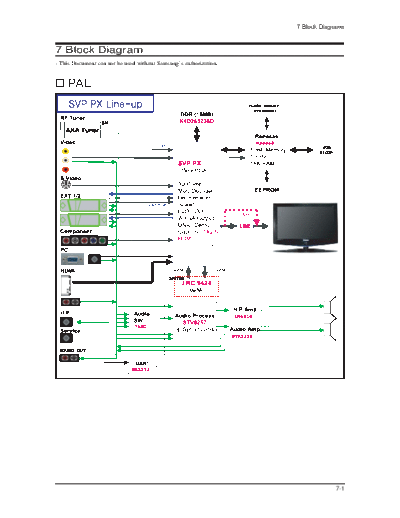Click the red audio RCA jack under Video
The image size is (400, 518).
(66, 170)
